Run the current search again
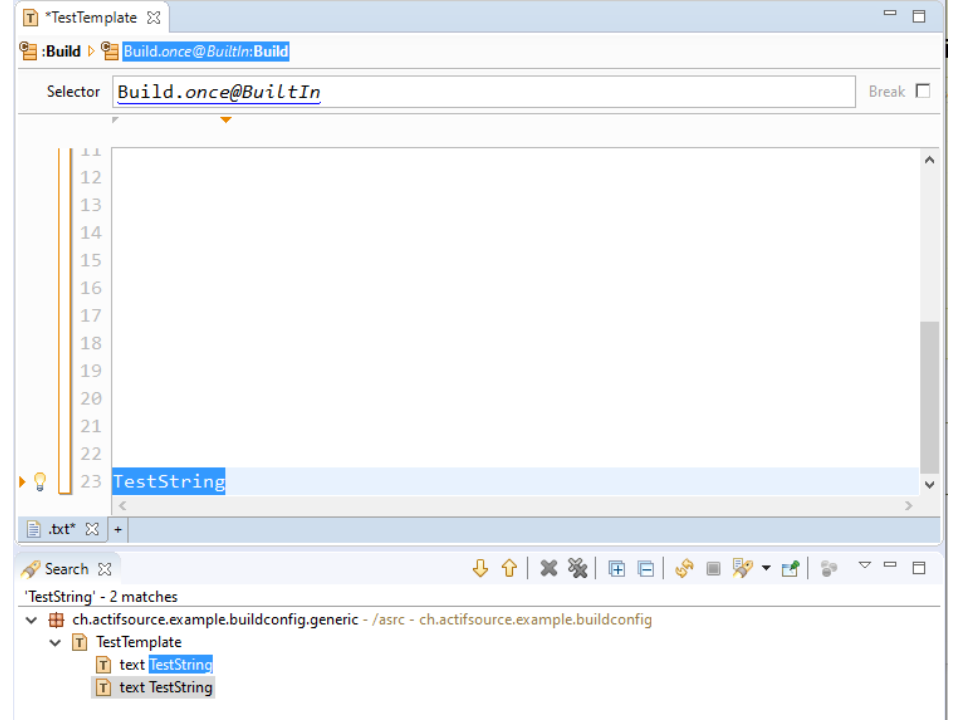The image size is (960, 720). tap(684, 569)
